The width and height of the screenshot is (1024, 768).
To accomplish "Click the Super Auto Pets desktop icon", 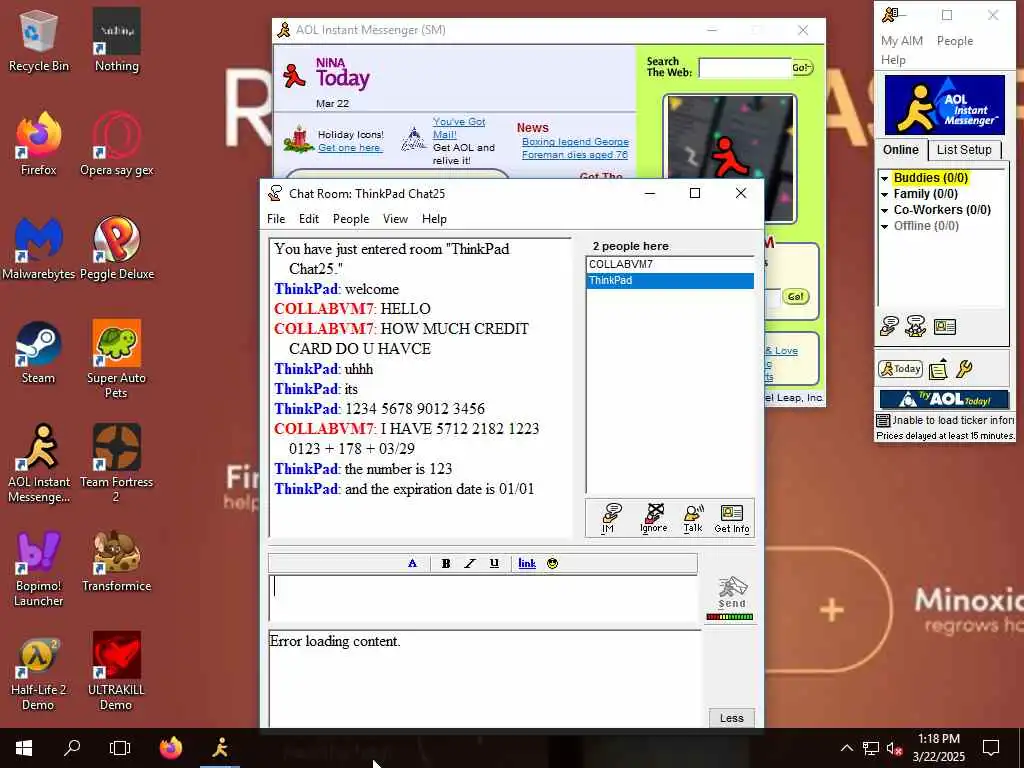I will pos(116,359).
